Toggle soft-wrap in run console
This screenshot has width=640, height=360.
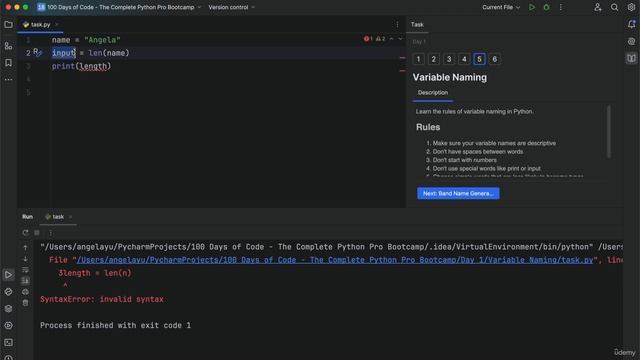pyautogui.click(x=25, y=270)
